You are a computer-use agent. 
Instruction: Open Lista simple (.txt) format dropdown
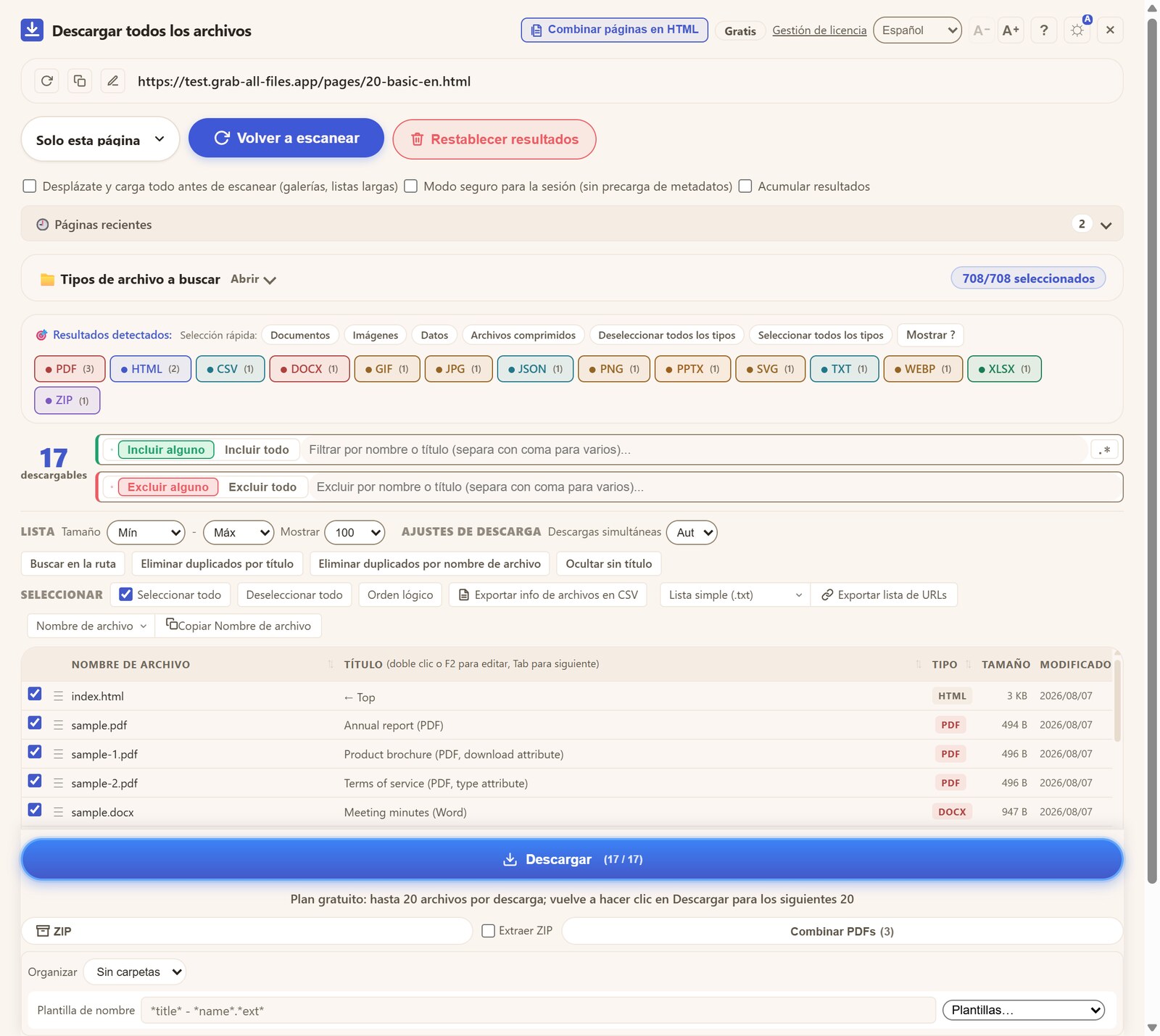[x=735, y=595]
